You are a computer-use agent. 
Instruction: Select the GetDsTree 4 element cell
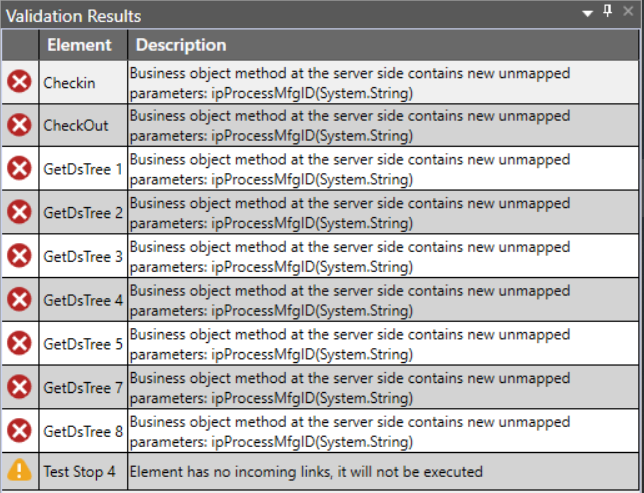click(83, 300)
